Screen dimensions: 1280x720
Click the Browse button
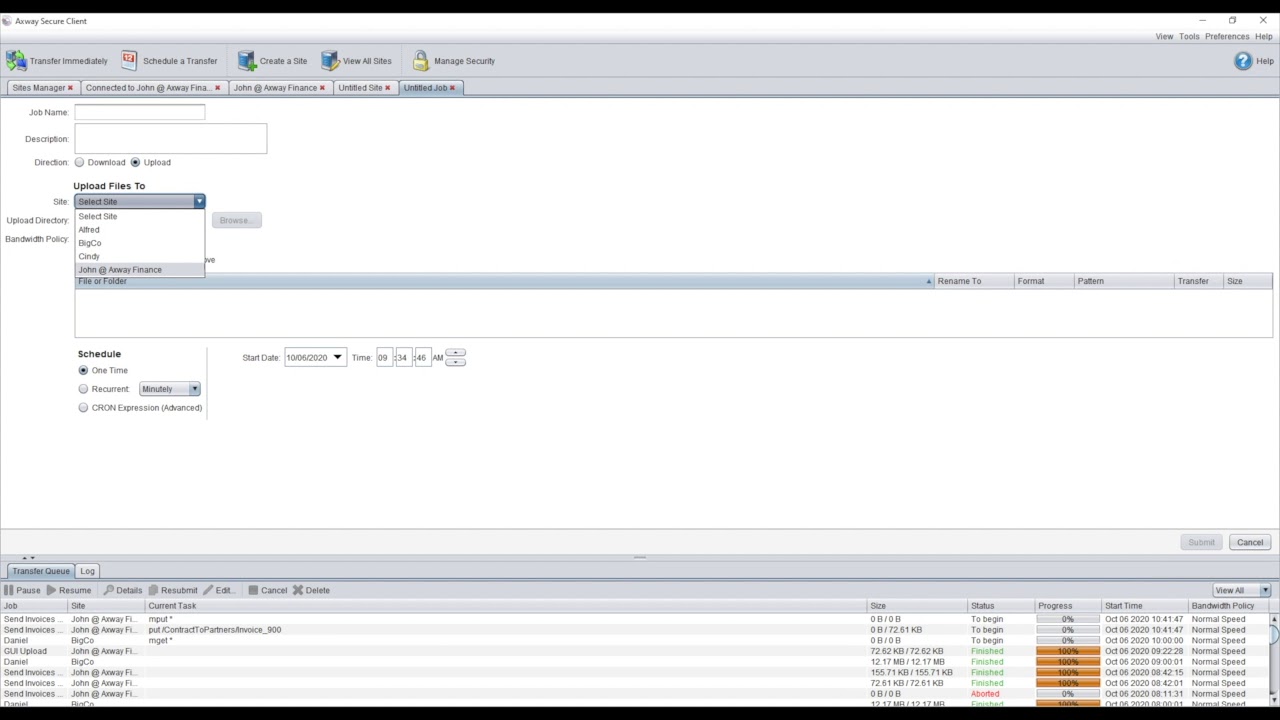click(235, 220)
